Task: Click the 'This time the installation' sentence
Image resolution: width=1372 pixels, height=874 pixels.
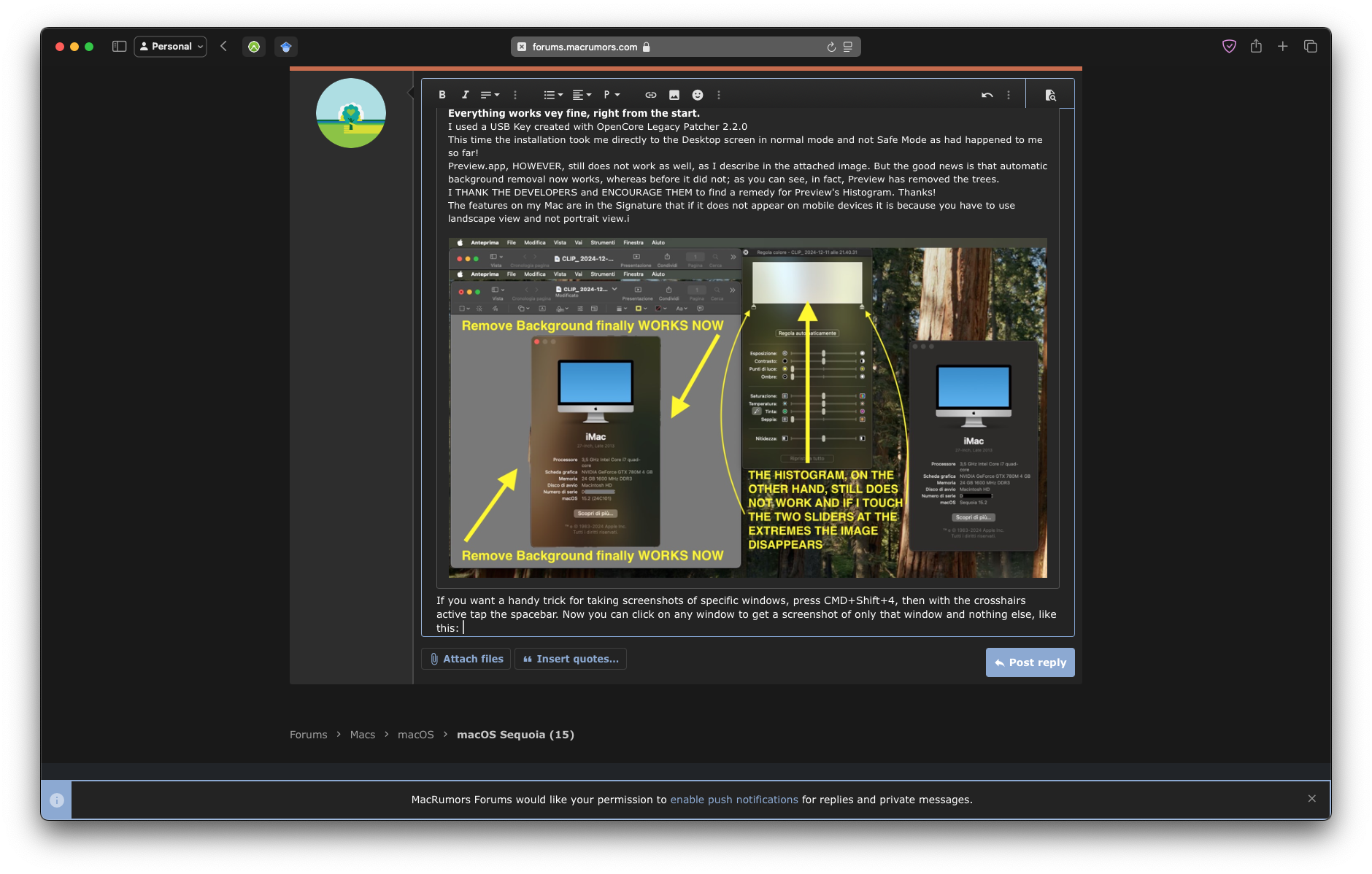Action: point(745,146)
